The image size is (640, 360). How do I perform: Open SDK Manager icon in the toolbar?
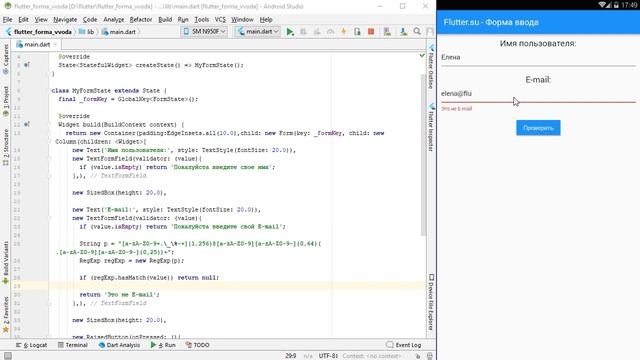click(403, 31)
